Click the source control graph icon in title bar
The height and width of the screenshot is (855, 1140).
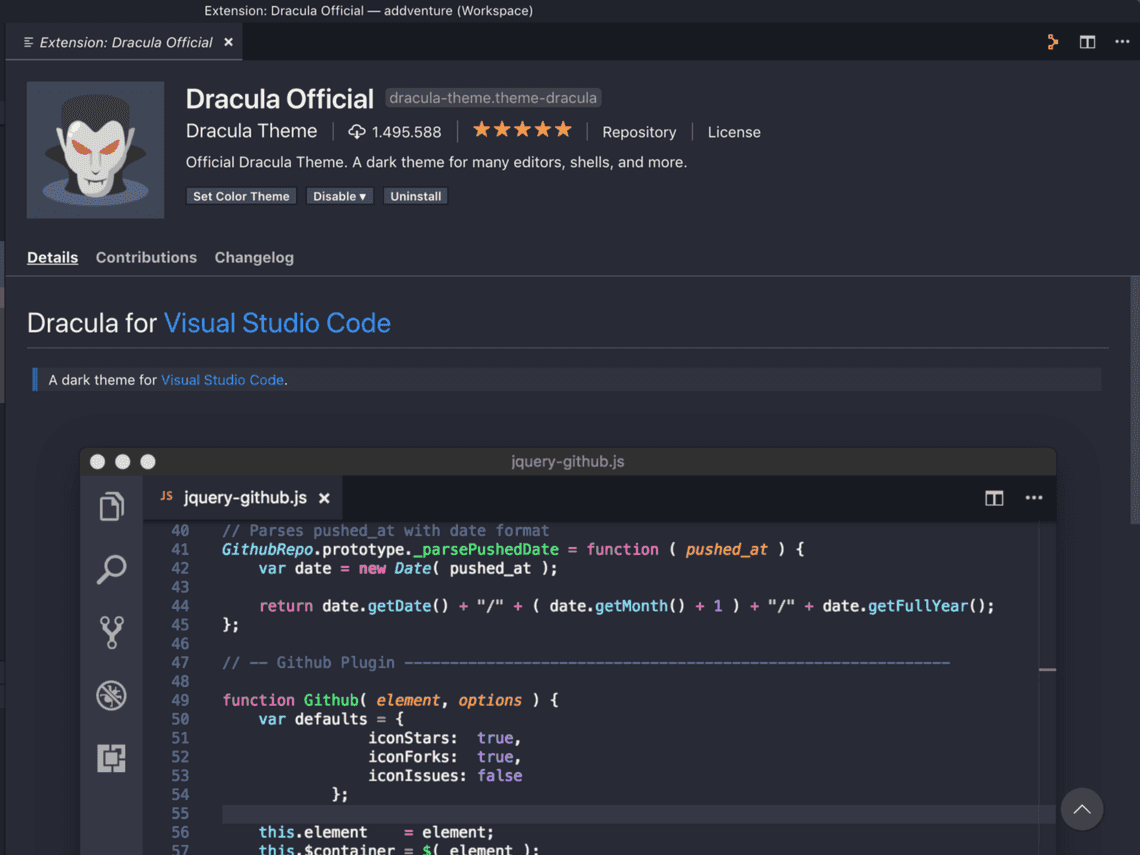[x=1052, y=42]
